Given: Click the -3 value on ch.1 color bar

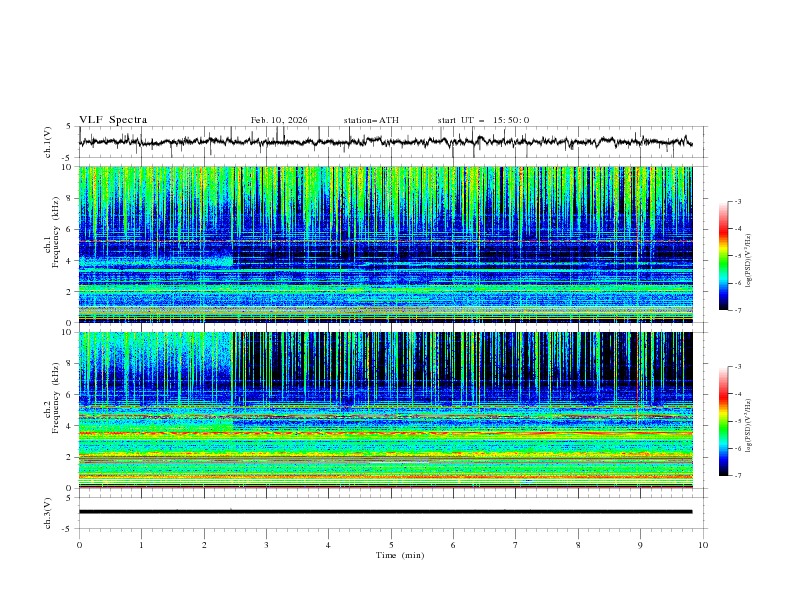Looking at the screenshot, I should point(738,202).
